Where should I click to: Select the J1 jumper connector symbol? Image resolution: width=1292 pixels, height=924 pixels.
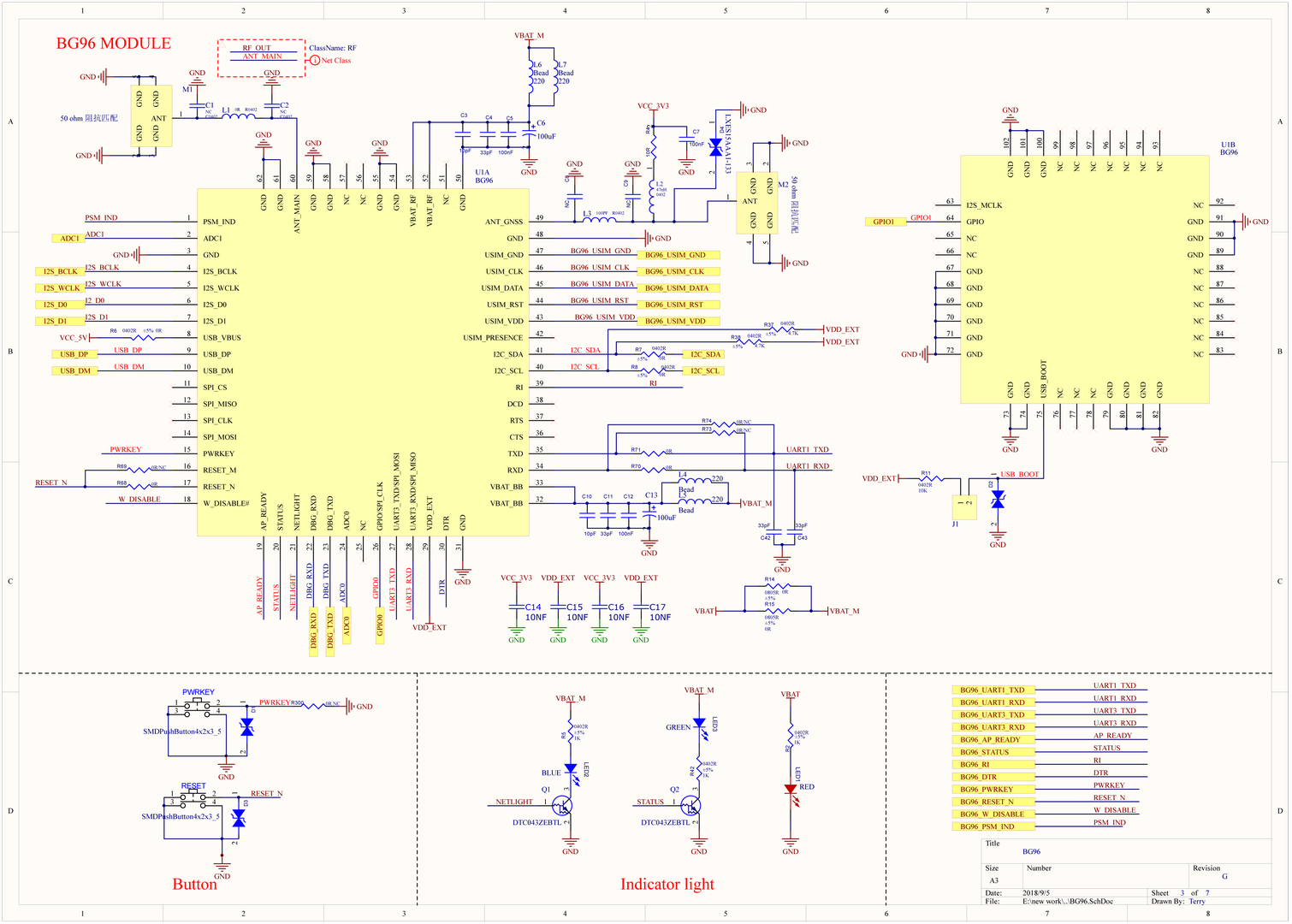tap(965, 506)
